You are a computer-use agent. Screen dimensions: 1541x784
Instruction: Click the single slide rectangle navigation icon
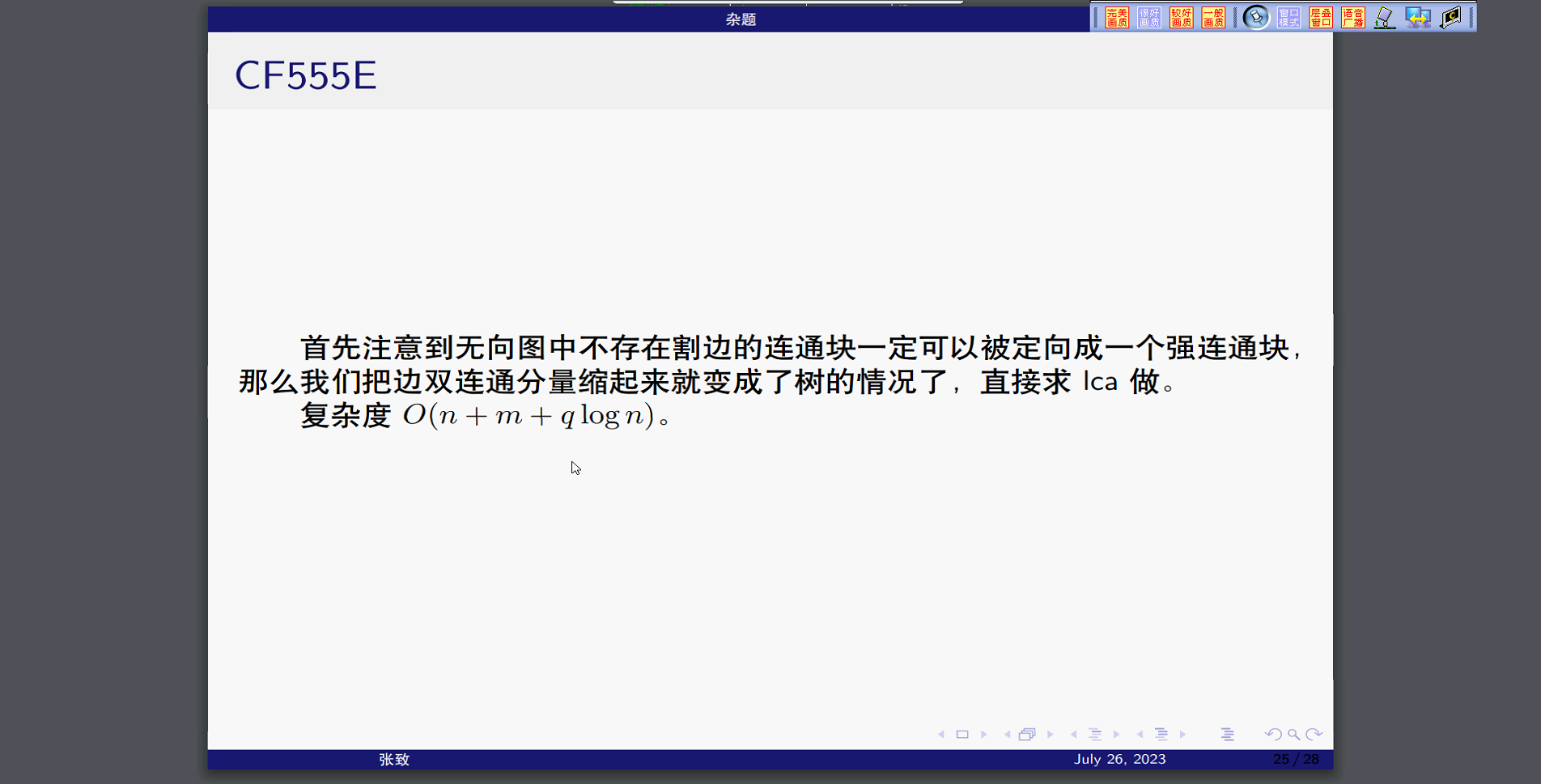point(962,735)
